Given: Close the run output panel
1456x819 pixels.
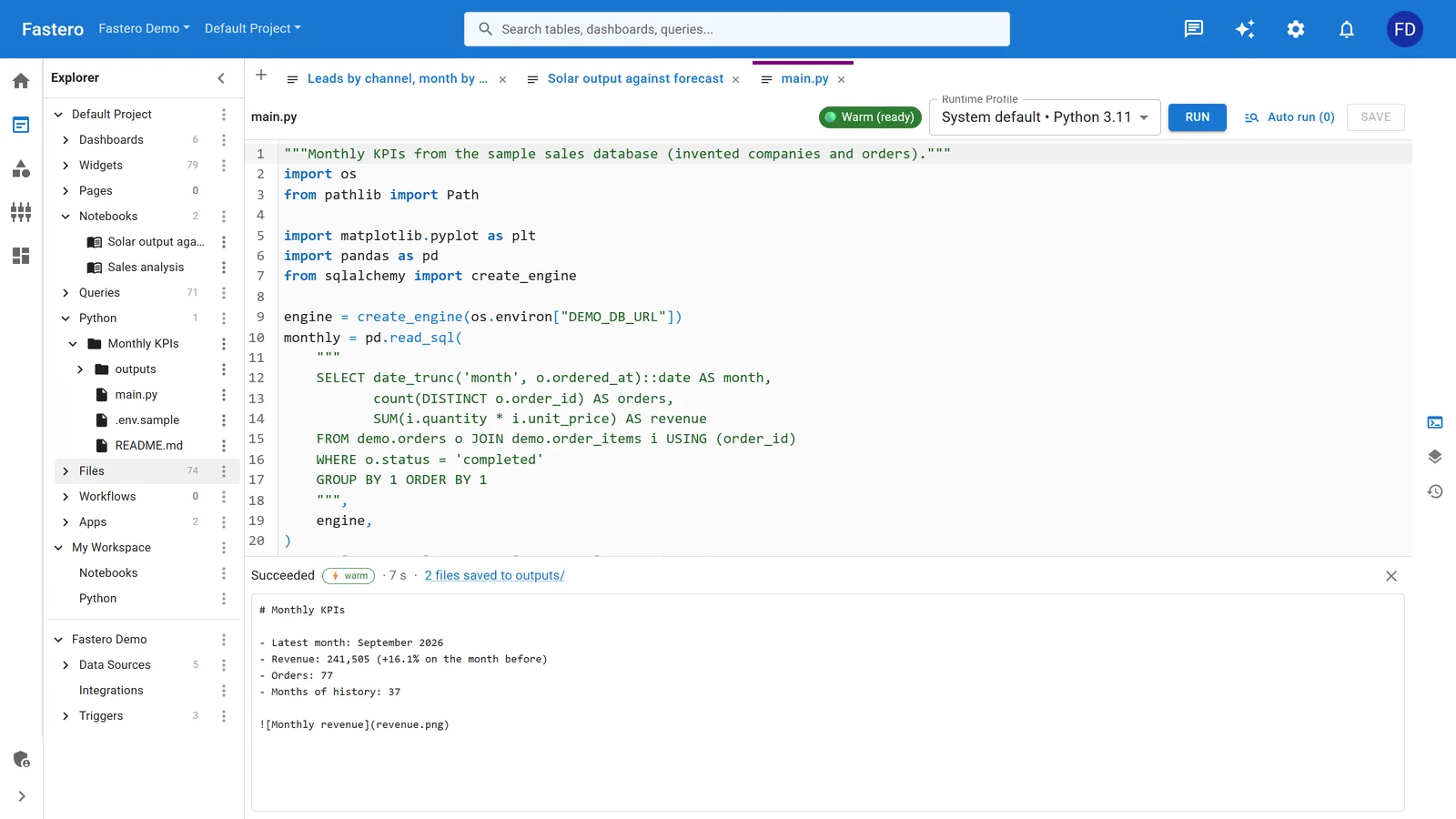Looking at the screenshot, I should click(x=1391, y=576).
